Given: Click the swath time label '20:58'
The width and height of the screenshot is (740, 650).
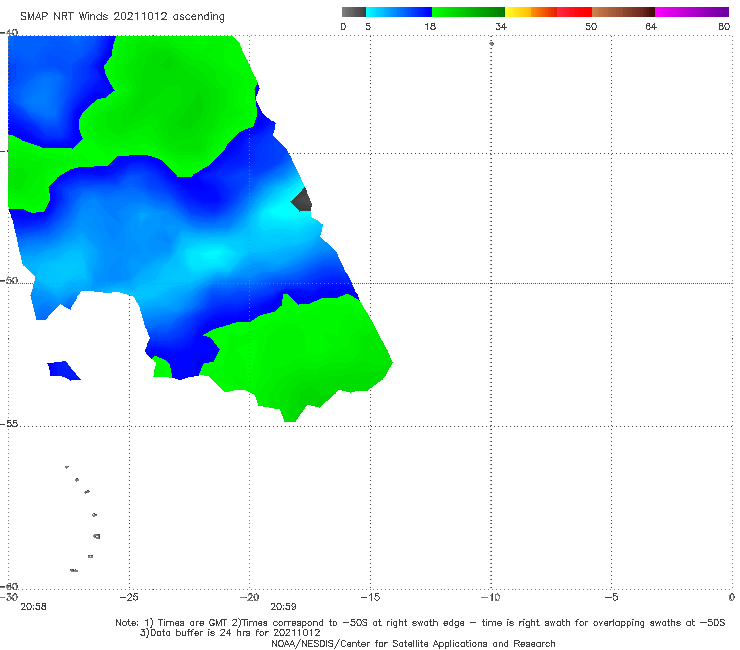Looking at the screenshot, I should (34, 607).
